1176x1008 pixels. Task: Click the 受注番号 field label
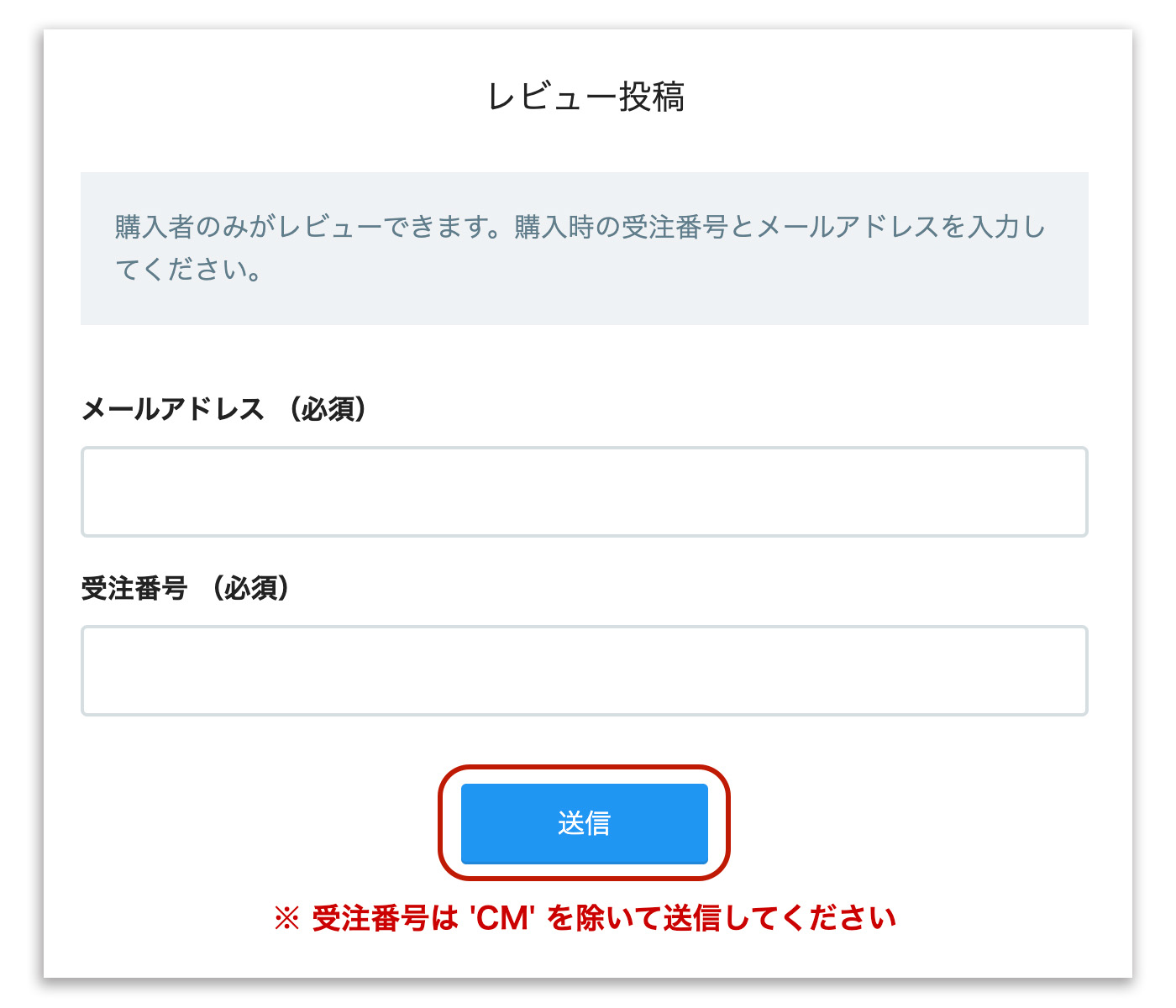pyautogui.click(x=134, y=588)
